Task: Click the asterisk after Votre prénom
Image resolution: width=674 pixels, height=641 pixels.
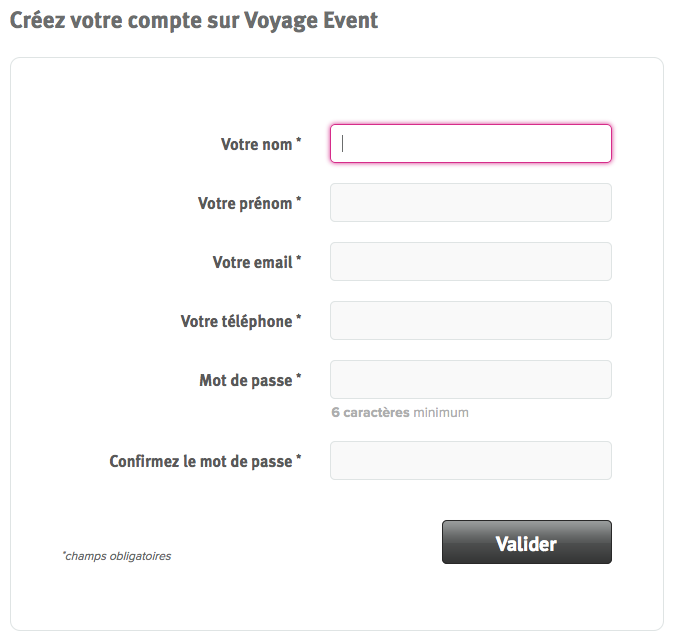Action: 298,200
